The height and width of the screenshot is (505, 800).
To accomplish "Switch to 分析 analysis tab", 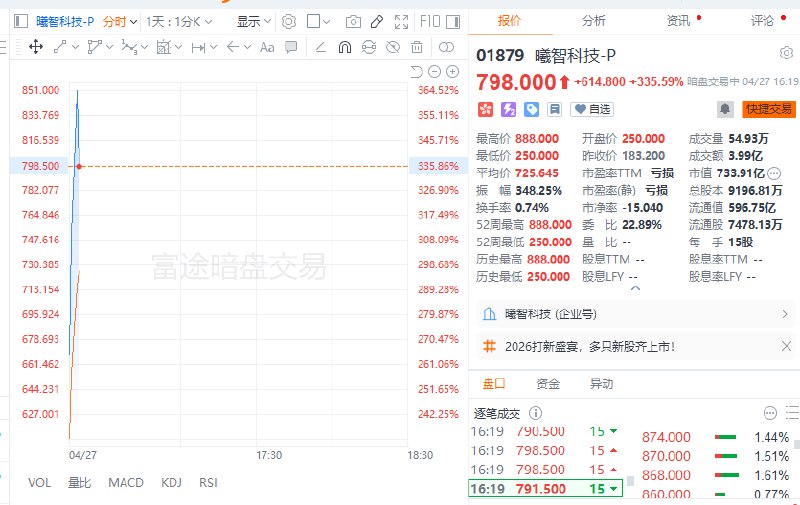I will click(x=593, y=21).
